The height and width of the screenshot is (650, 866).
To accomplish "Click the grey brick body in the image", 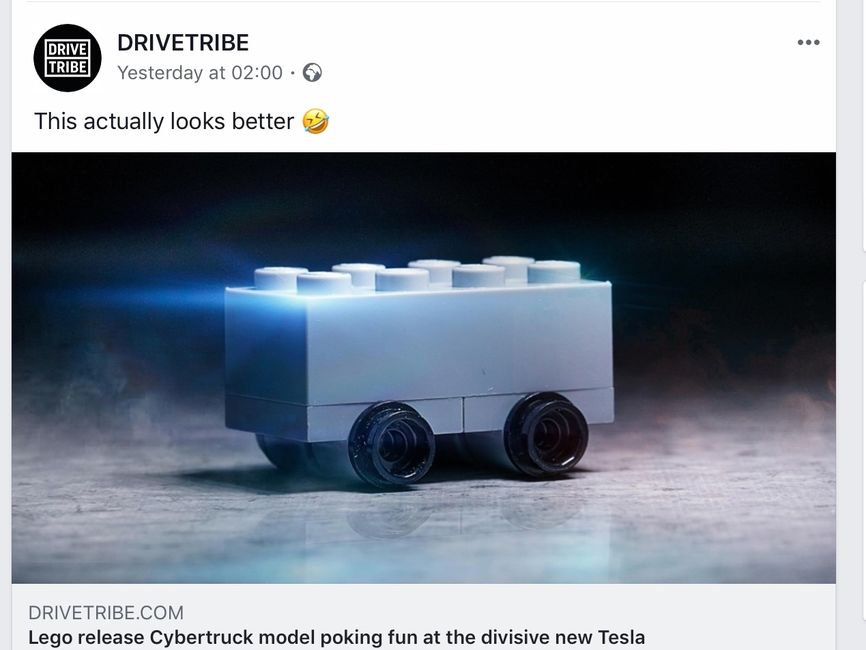I will [420, 359].
